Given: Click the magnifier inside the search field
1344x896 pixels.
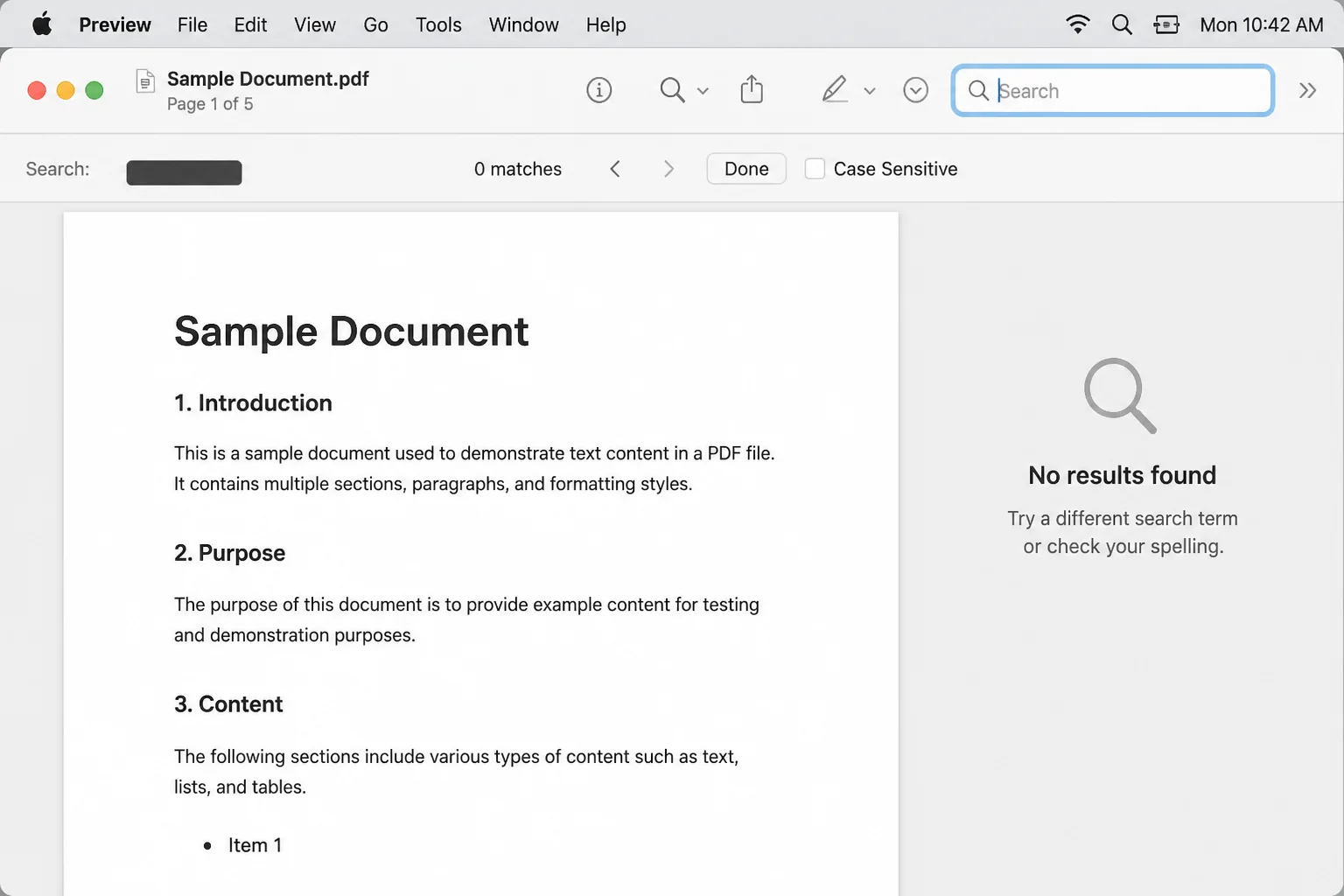Looking at the screenshot, I should pos(978,90).
